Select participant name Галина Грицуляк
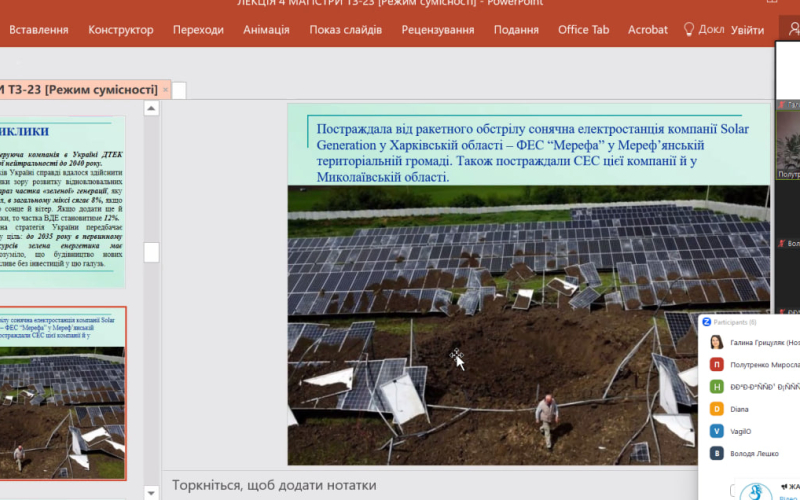Image resolution: width=800 pixels, height=500 pixels. pos(765,342)
